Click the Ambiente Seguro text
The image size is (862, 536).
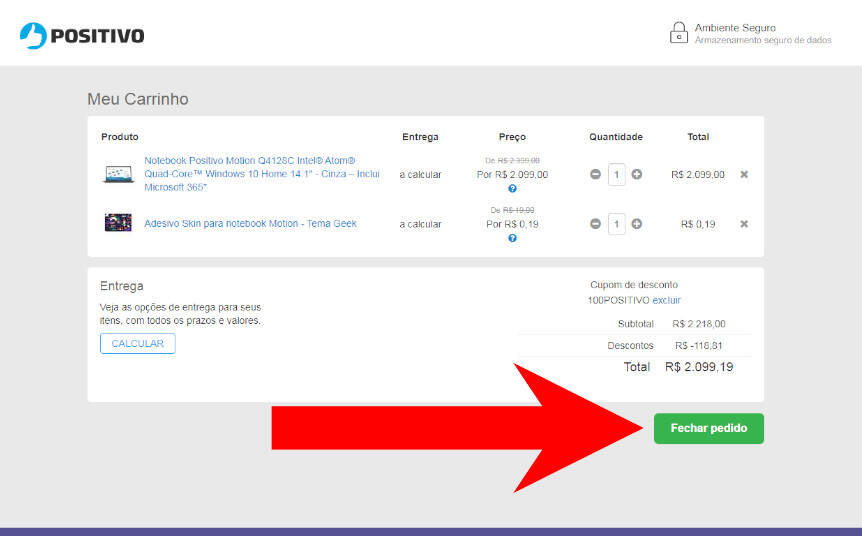tap(735, 27)
